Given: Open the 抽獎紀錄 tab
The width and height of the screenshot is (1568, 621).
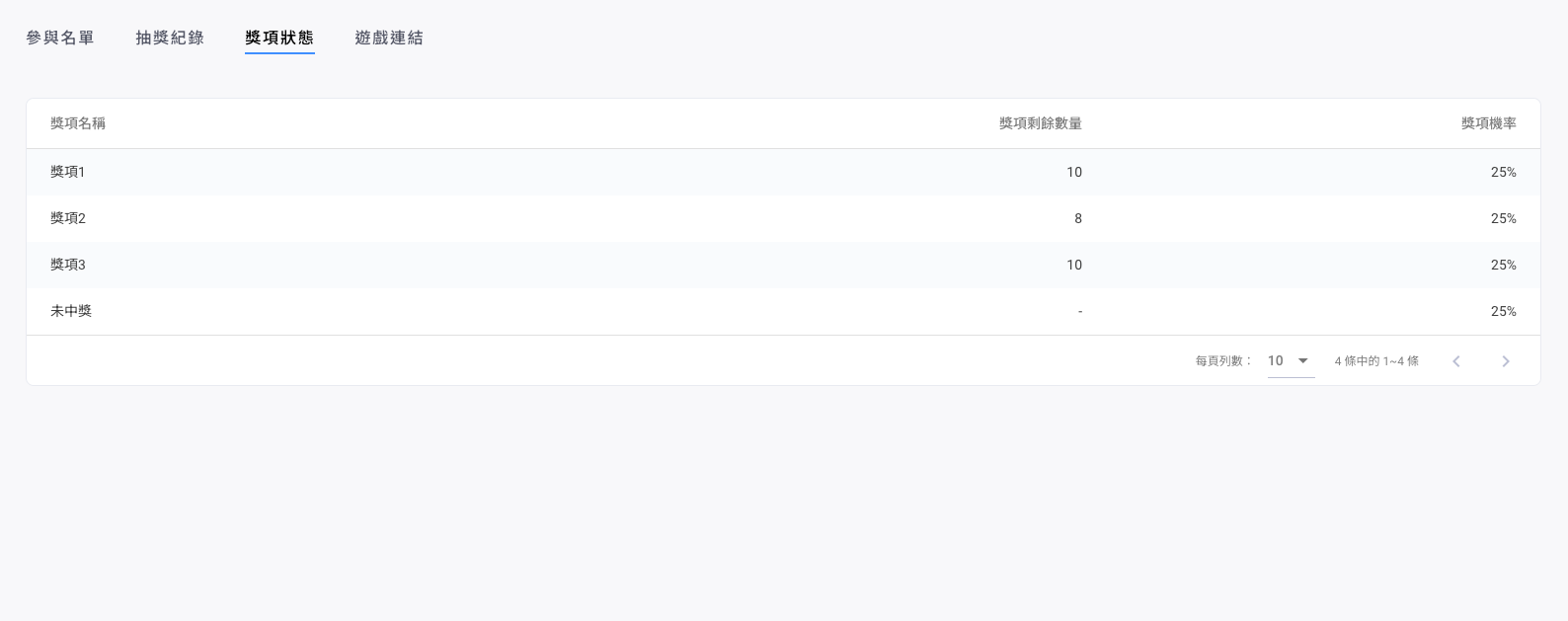Looking at the screenshot, I should [x=170, y=38].
